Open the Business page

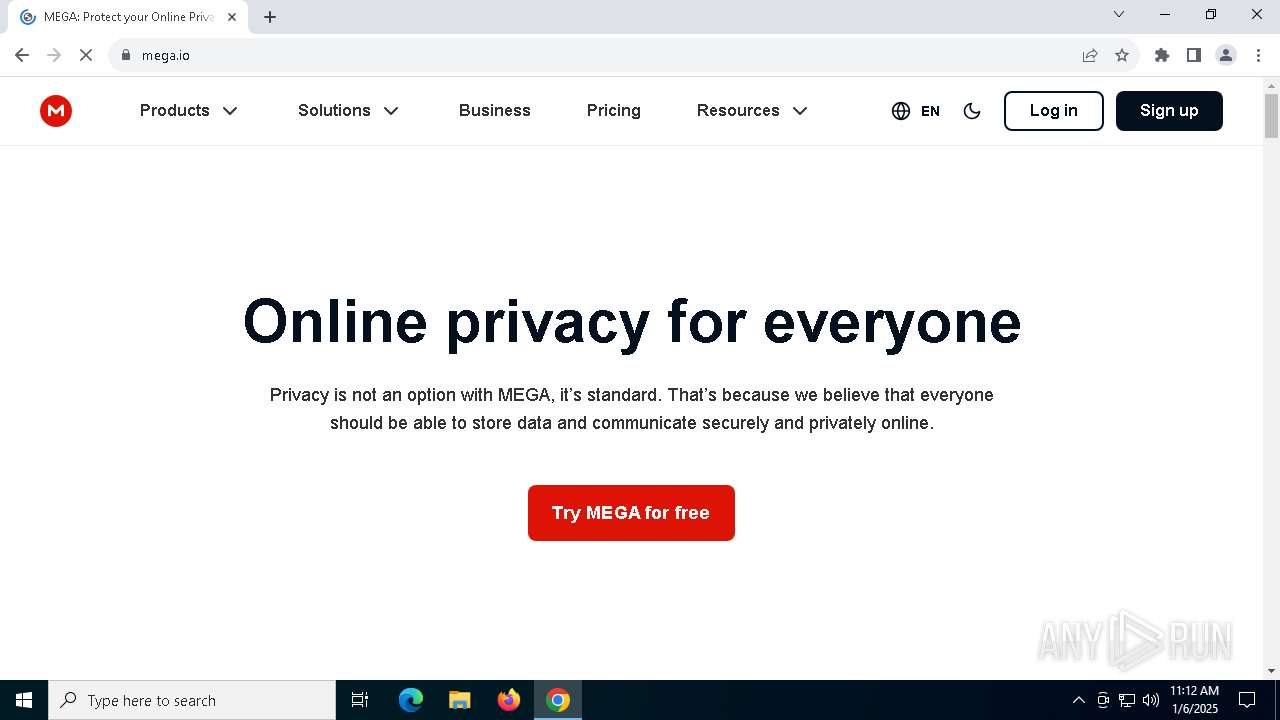(495, 111)
